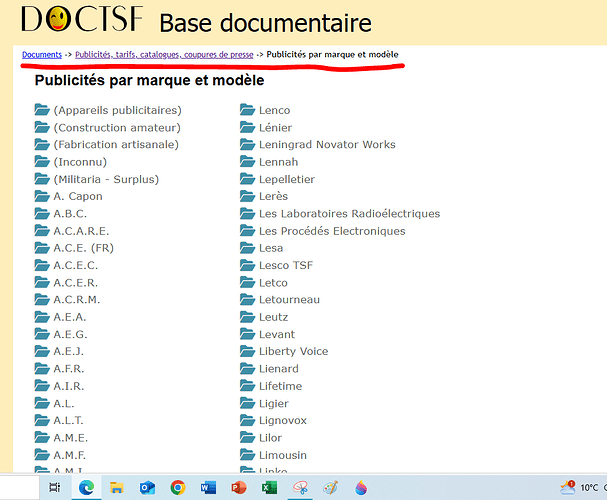This screenshot has width=607, height=500.
Task: Click the Task View taskbar button
Action: pos(55,487)
